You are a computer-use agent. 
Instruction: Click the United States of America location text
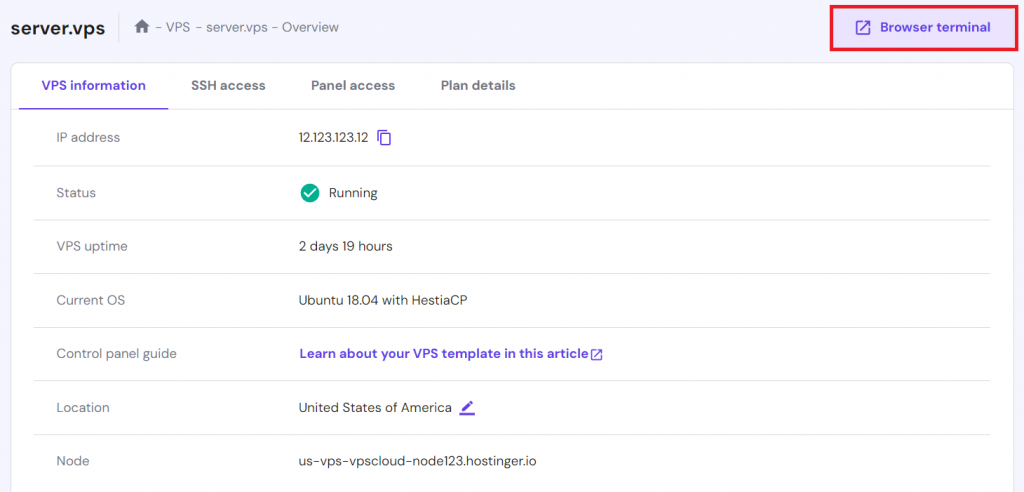pos(375,408)
